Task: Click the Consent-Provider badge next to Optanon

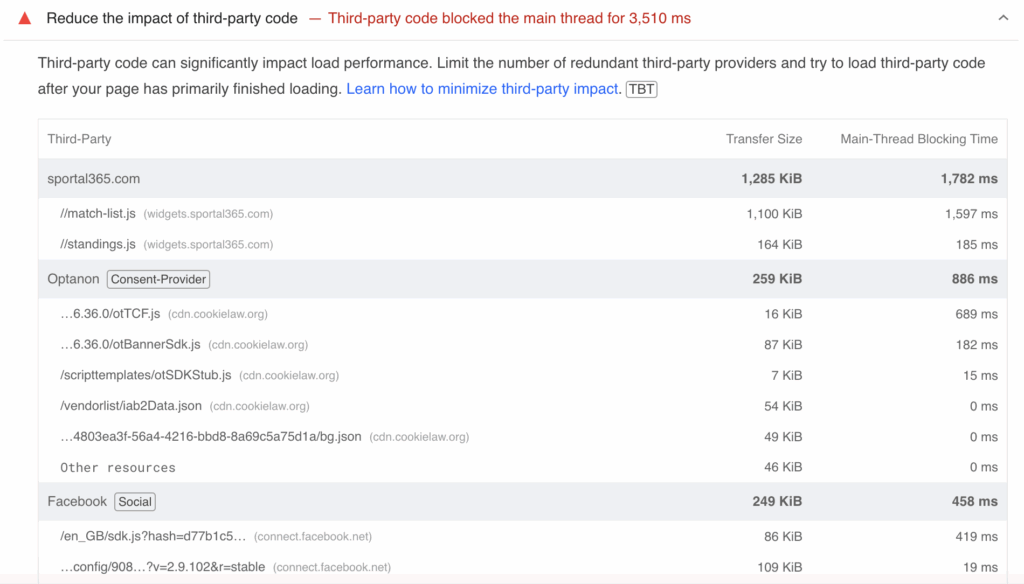Action: pyautogui.click(x=157, y=279)
